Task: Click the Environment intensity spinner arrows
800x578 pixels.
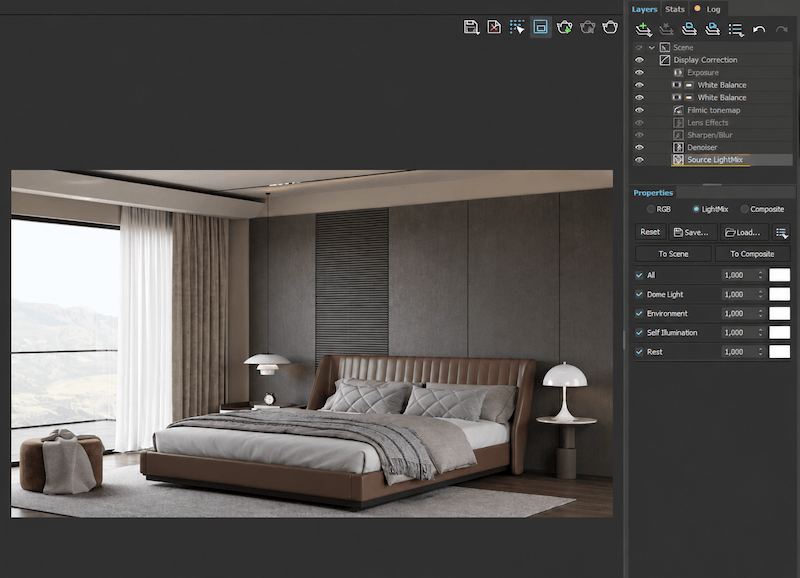Action: point(760,313)
